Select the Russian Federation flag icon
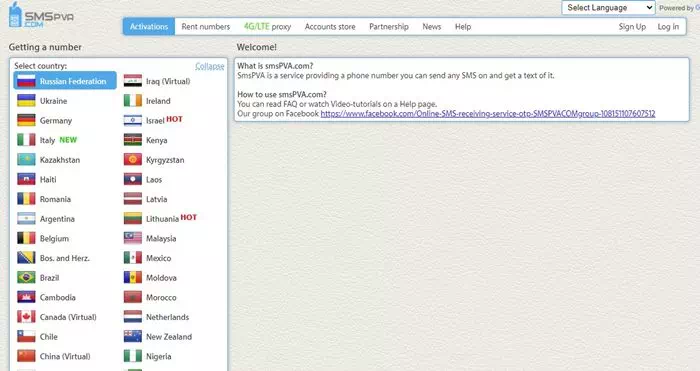The height and width of the screenshot is (371, 700). (x=26, y=81)
